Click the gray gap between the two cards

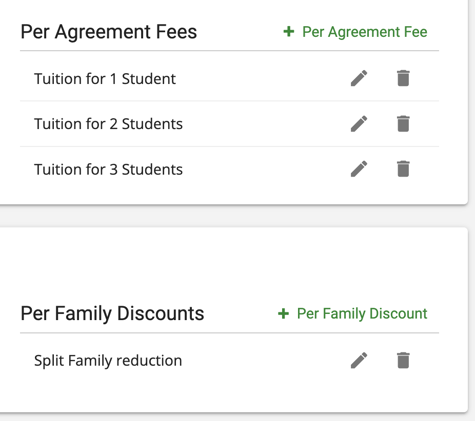233,217
